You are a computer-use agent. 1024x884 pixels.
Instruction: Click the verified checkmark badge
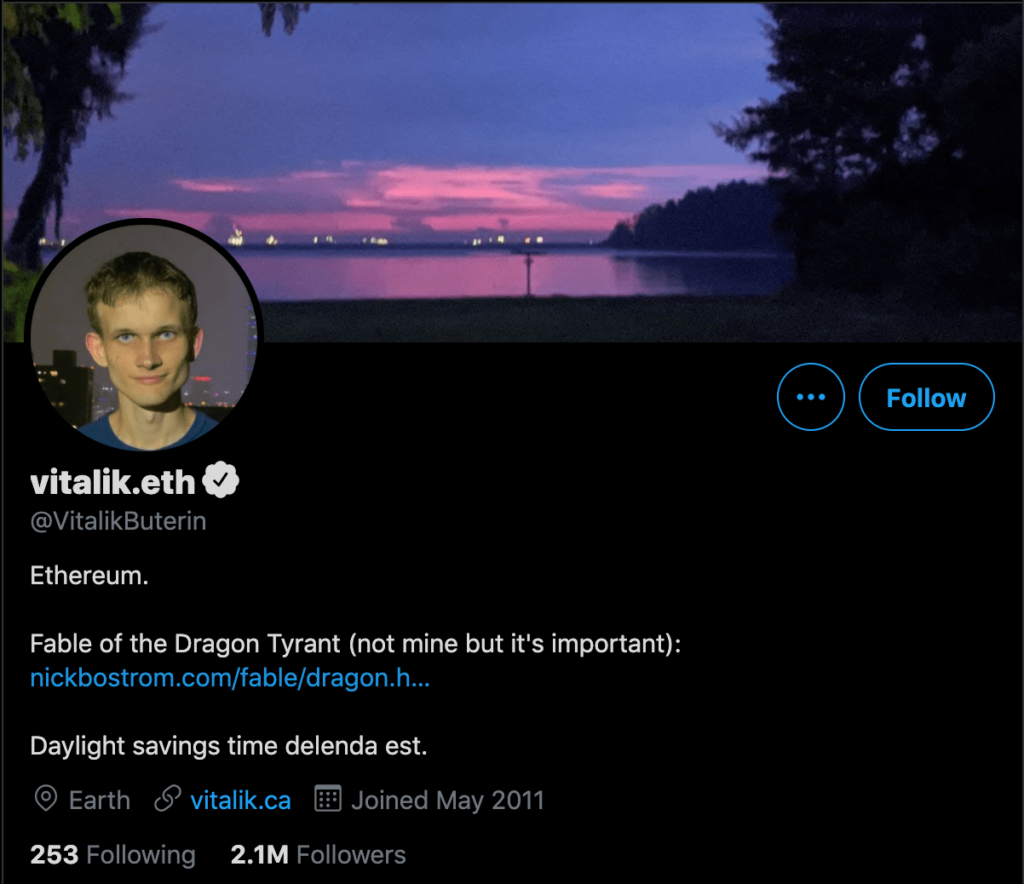coord(221,482)
